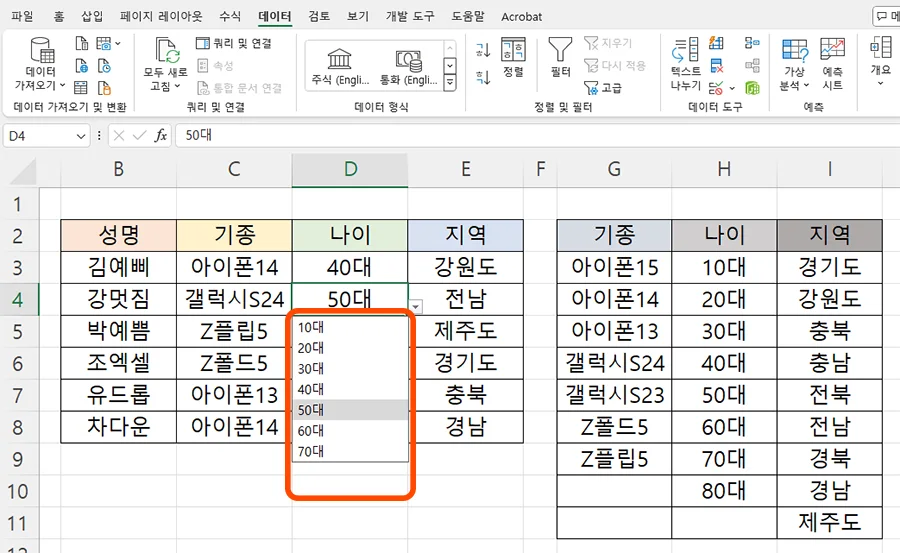Open the 파일 (File) tab
Image resolution: width=900 pixels, height=553 pixels.
point(22,17)
